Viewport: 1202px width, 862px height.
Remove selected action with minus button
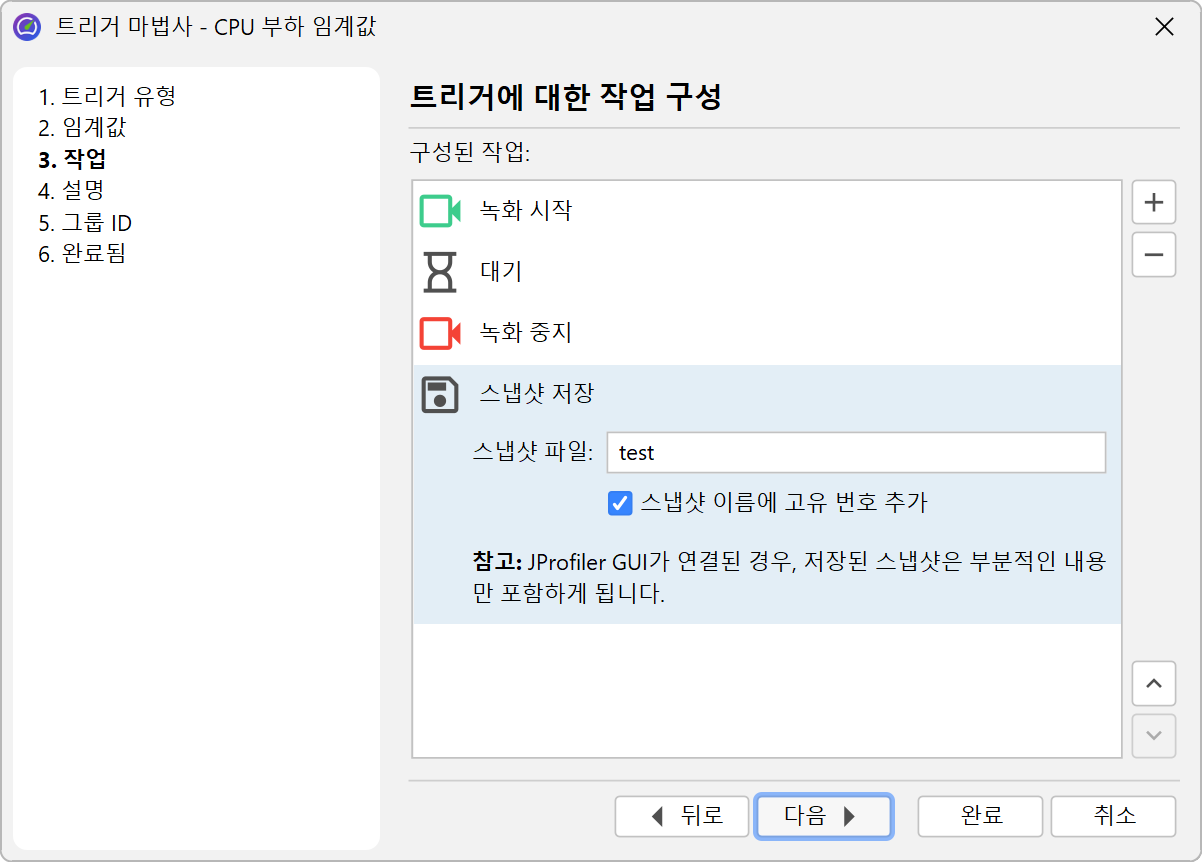pyautogui.click(x=1153, y=255)
